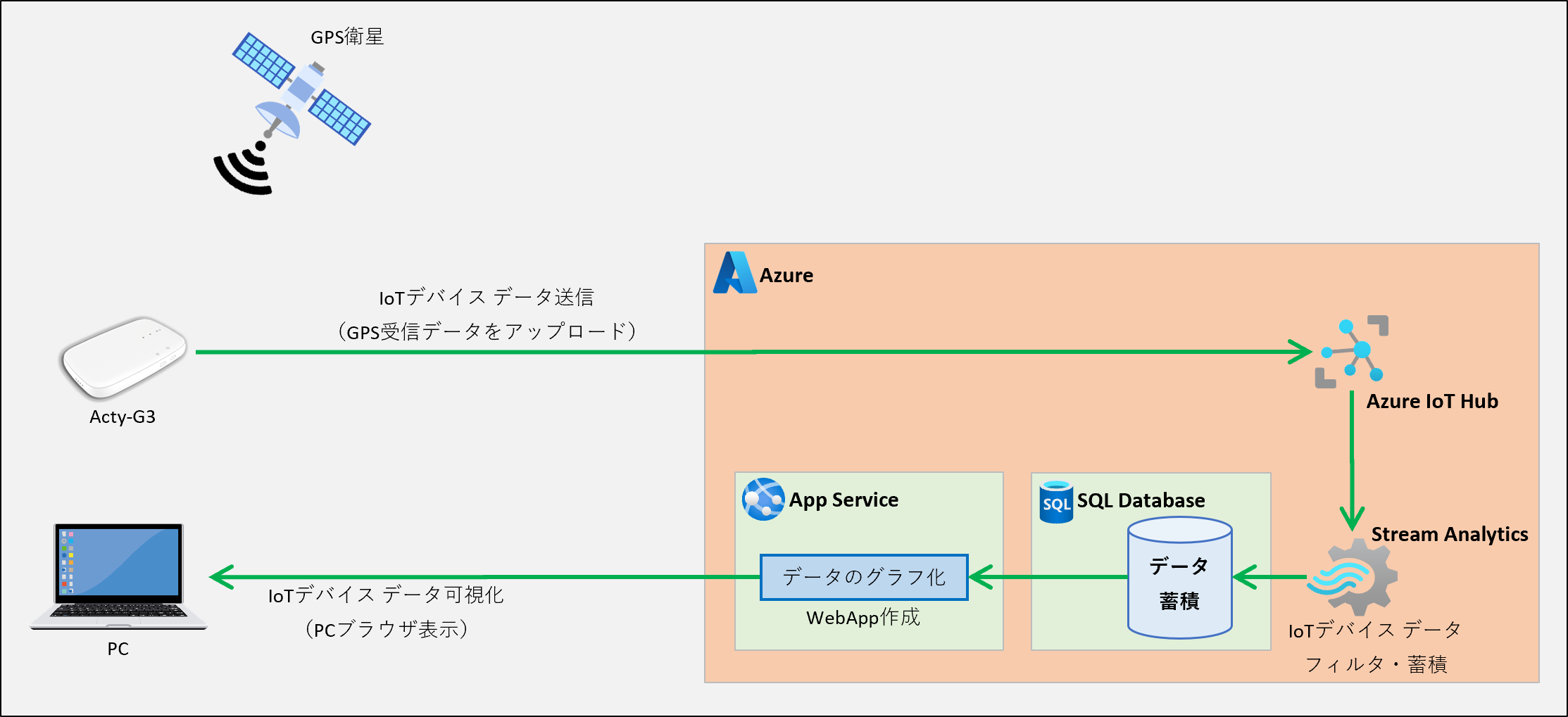This screenshot has height=717, width=1568.
Task: Click IoTデバイス データ caption below Stream Analytics
Action: (x=1374, y=630)
